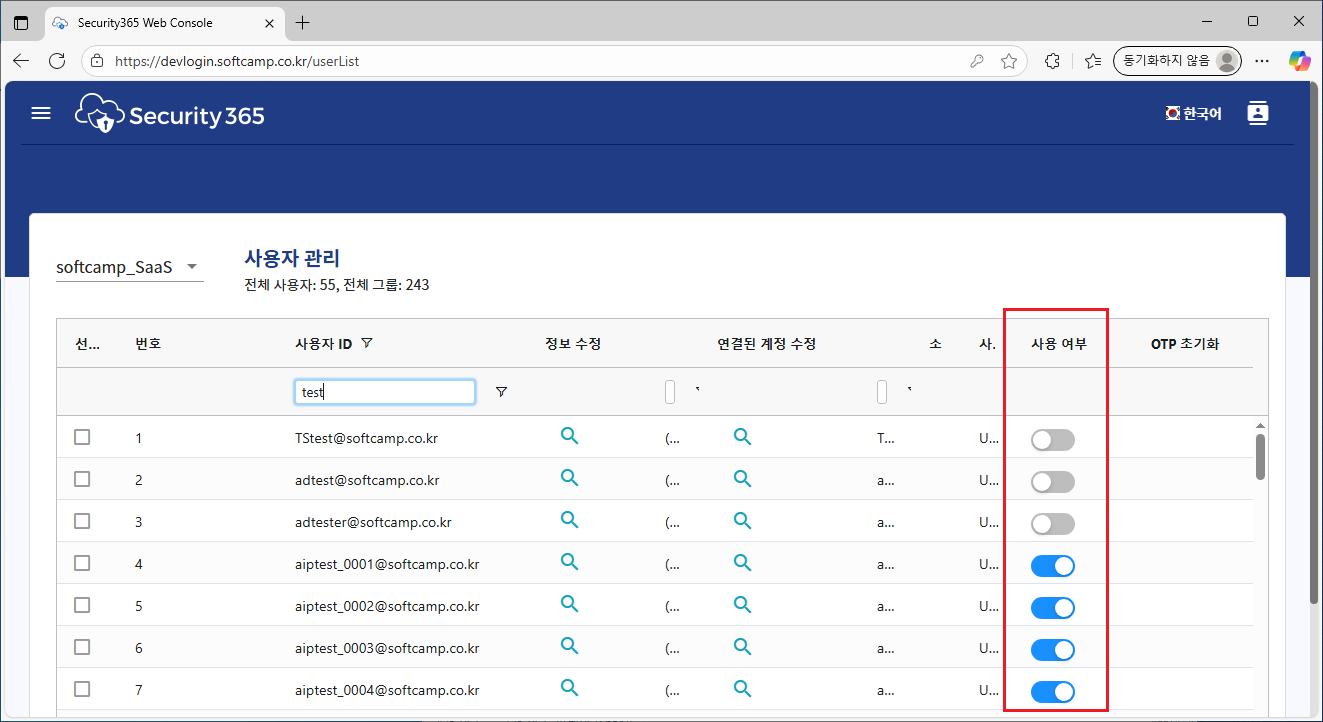The width and height of the screenshot is (1323, 722).
Task: Open the hamburger navigation menu
Action: pos(41,114)
